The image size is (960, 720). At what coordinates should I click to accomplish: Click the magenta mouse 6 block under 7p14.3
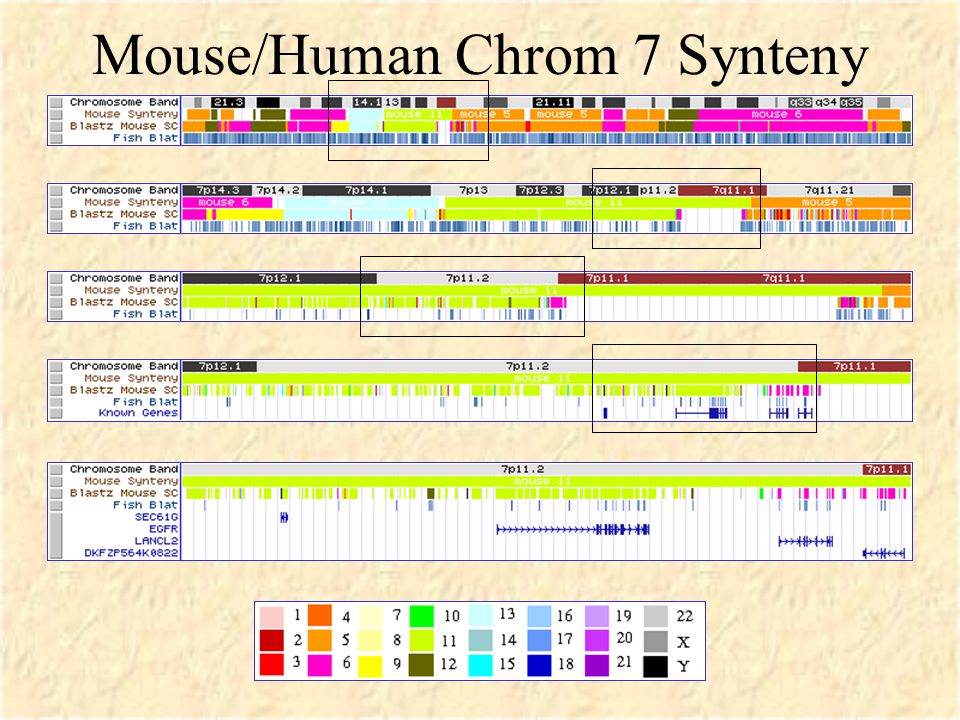coord(227,202)
